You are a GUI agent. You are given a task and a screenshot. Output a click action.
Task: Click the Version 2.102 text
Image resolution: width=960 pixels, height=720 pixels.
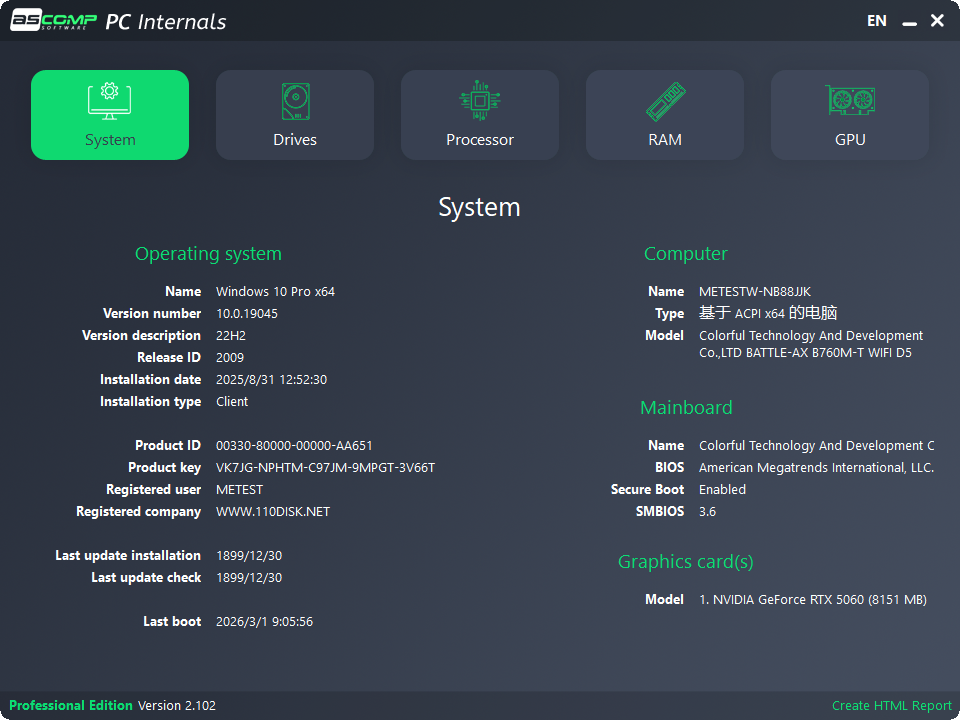point(177,705)
